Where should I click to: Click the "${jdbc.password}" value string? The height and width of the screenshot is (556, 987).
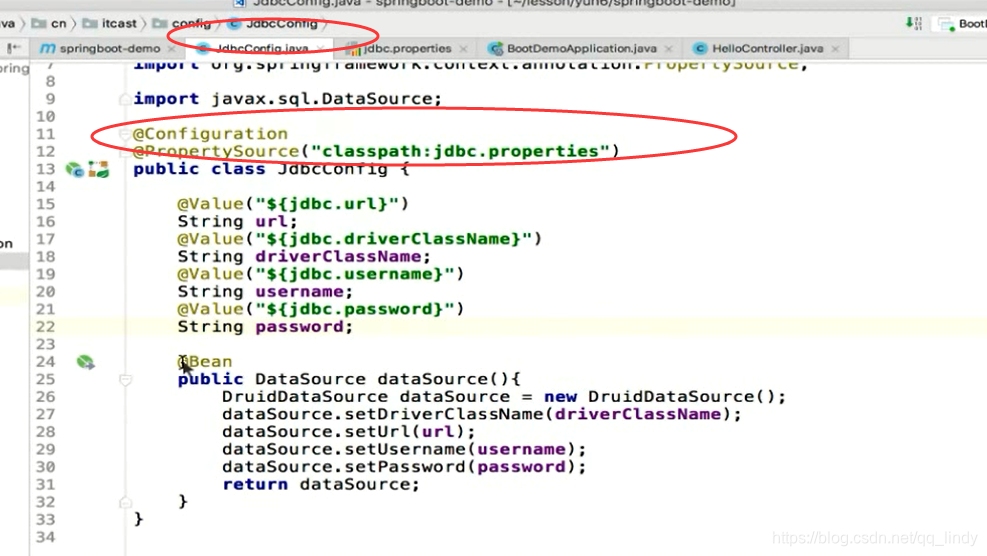(x=354, y=310)
